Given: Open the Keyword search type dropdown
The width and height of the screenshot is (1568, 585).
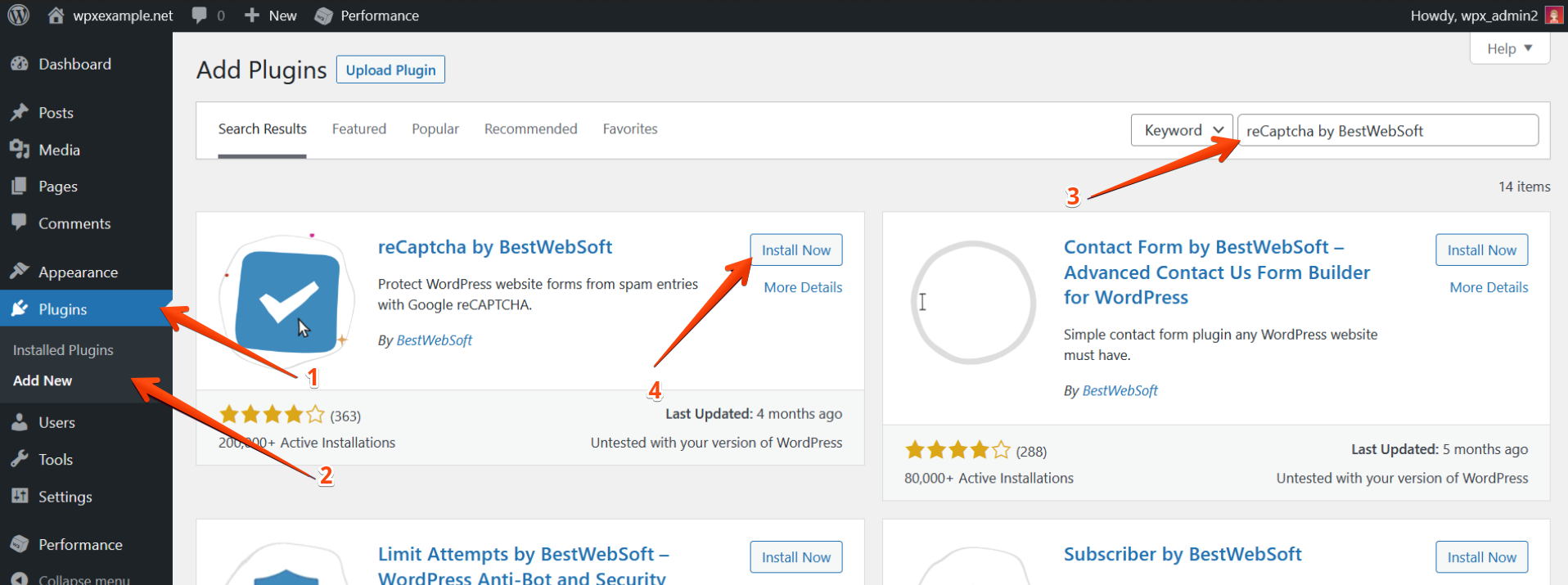Looking at the screenshot, I should [x=1181, y=130].
